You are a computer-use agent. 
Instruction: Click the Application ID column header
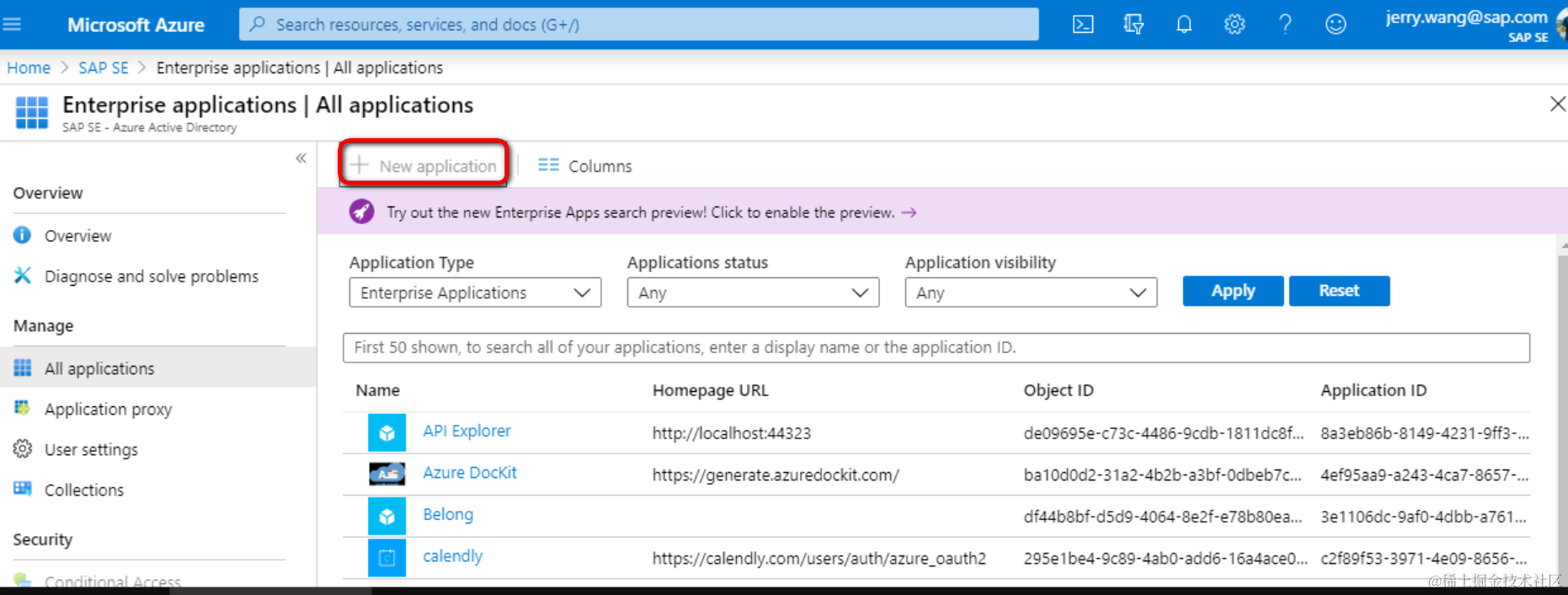(1373, 390)
